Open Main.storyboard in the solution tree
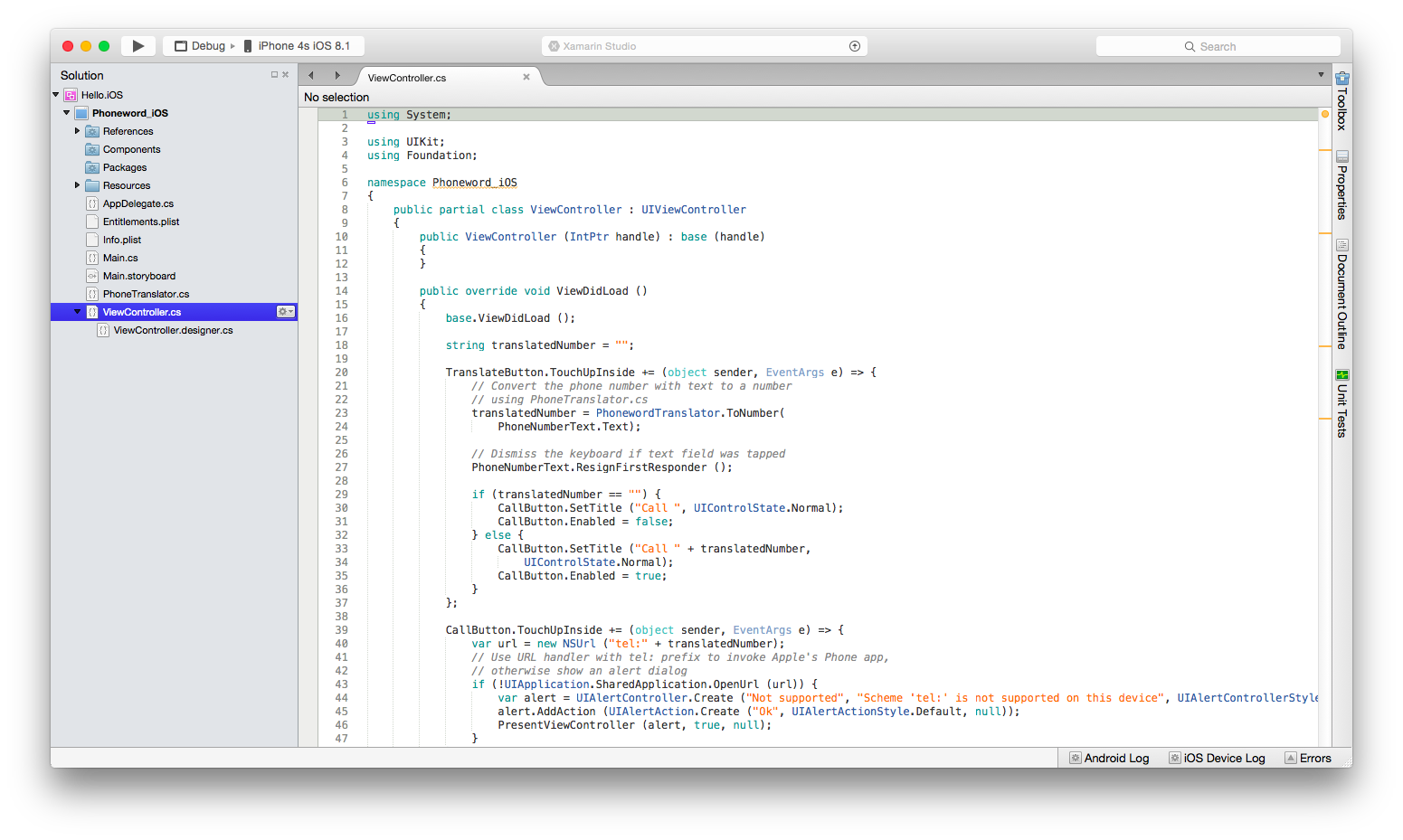Screen dimensions: 1403x840 (x=139, y=276)
